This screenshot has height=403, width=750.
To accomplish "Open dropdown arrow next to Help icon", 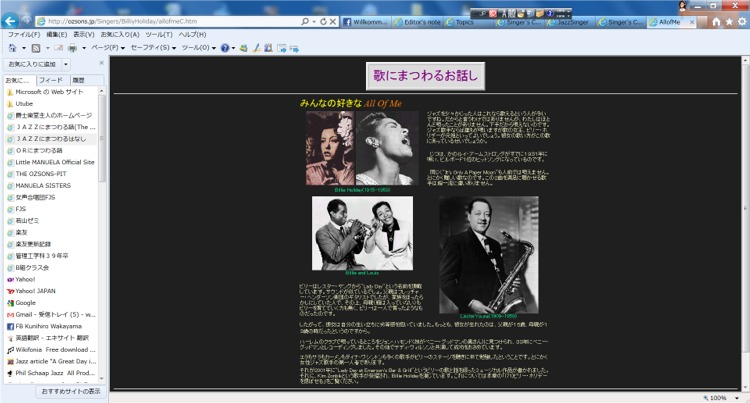I will pyautogui.click(x=233, y=48).
